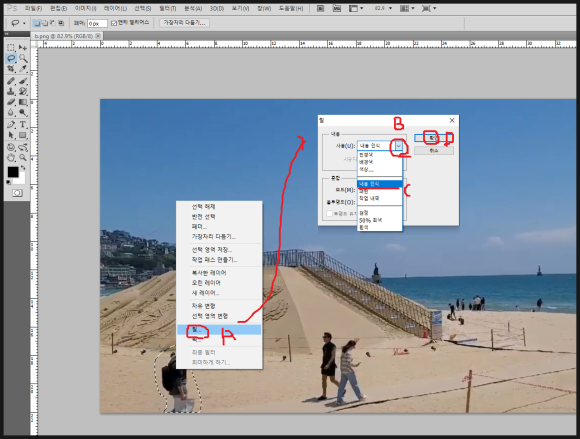The height and width of the screenshot is (439, 580).
Task: Toggle the preserve transparency checkbox in the Fill dialog
Action: click(x=329, y=213)
